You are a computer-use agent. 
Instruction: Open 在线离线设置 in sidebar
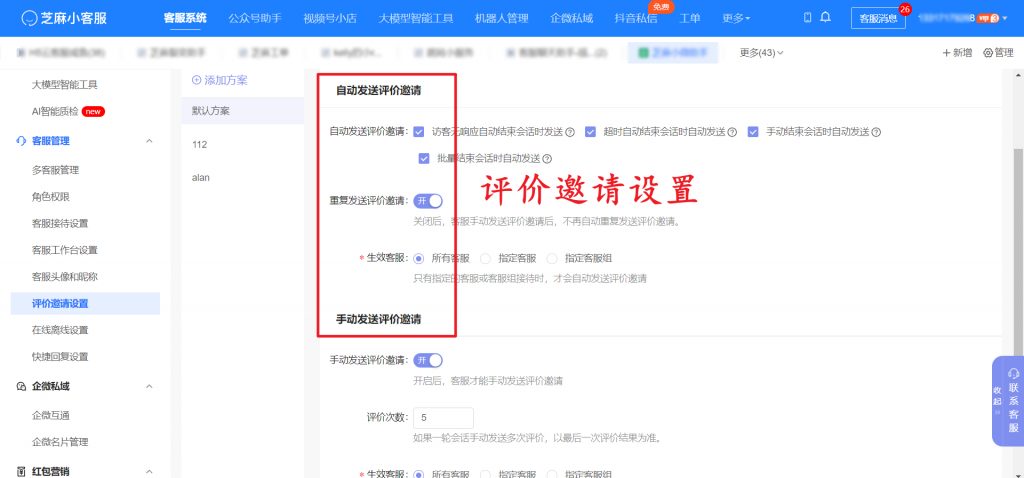tap(60, 330)
